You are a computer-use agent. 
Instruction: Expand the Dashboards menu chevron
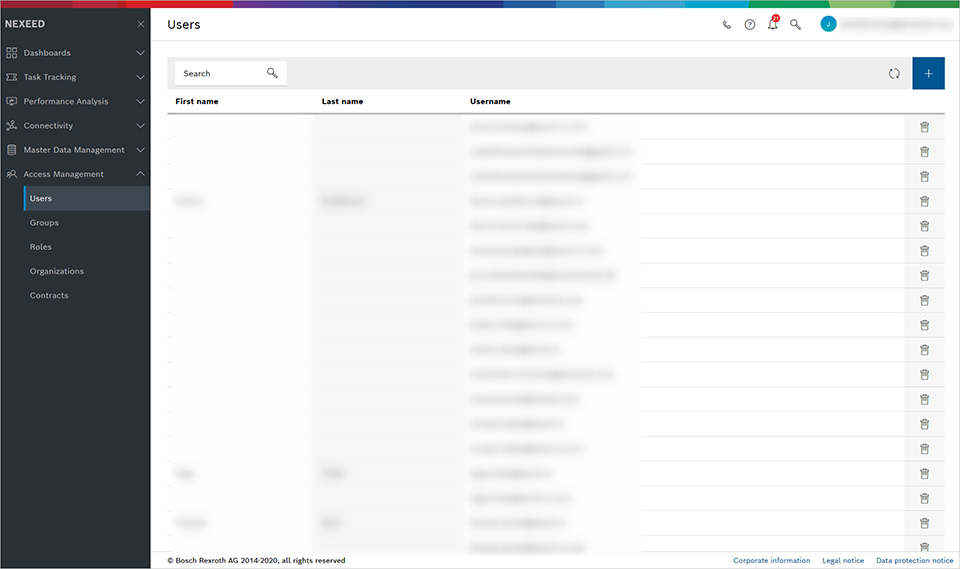point(140,53)
